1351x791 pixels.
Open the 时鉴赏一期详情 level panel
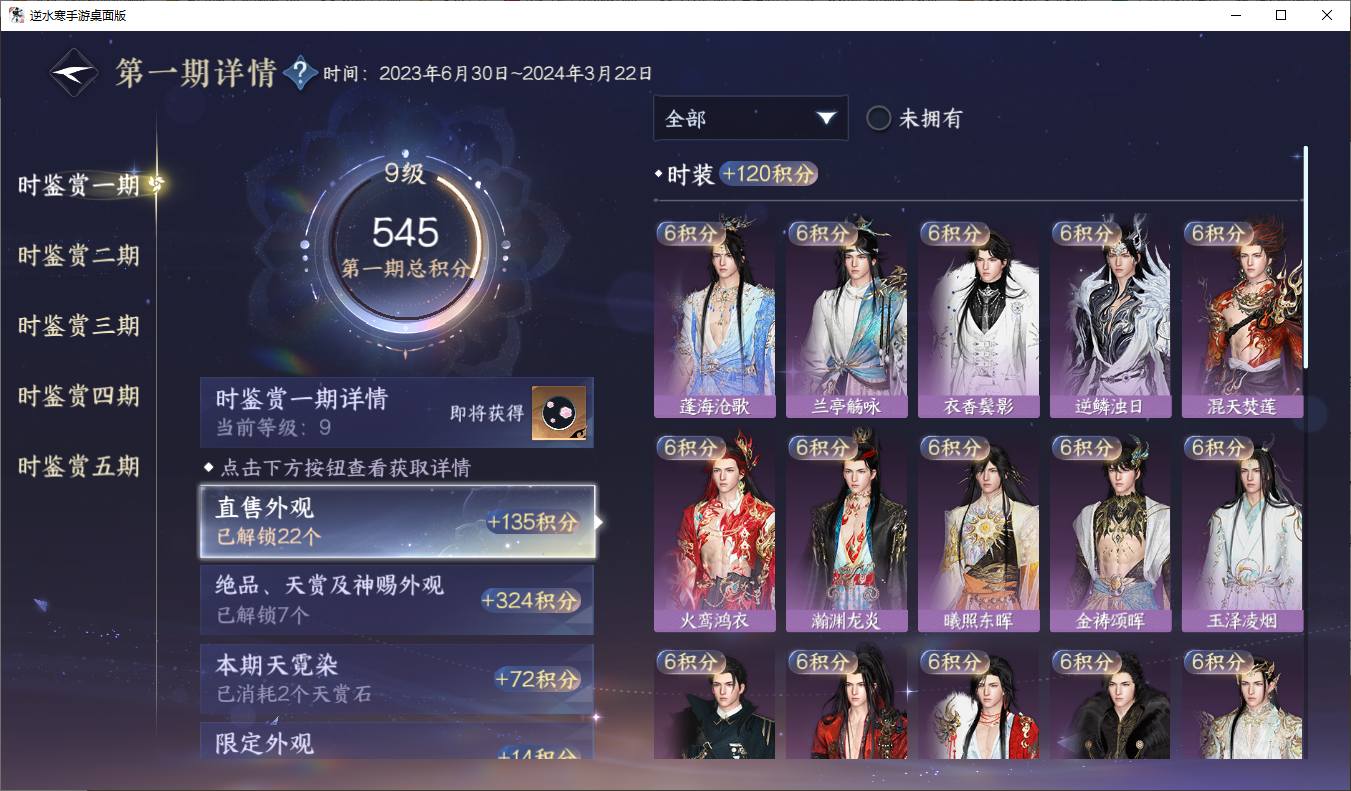(397, 412)
